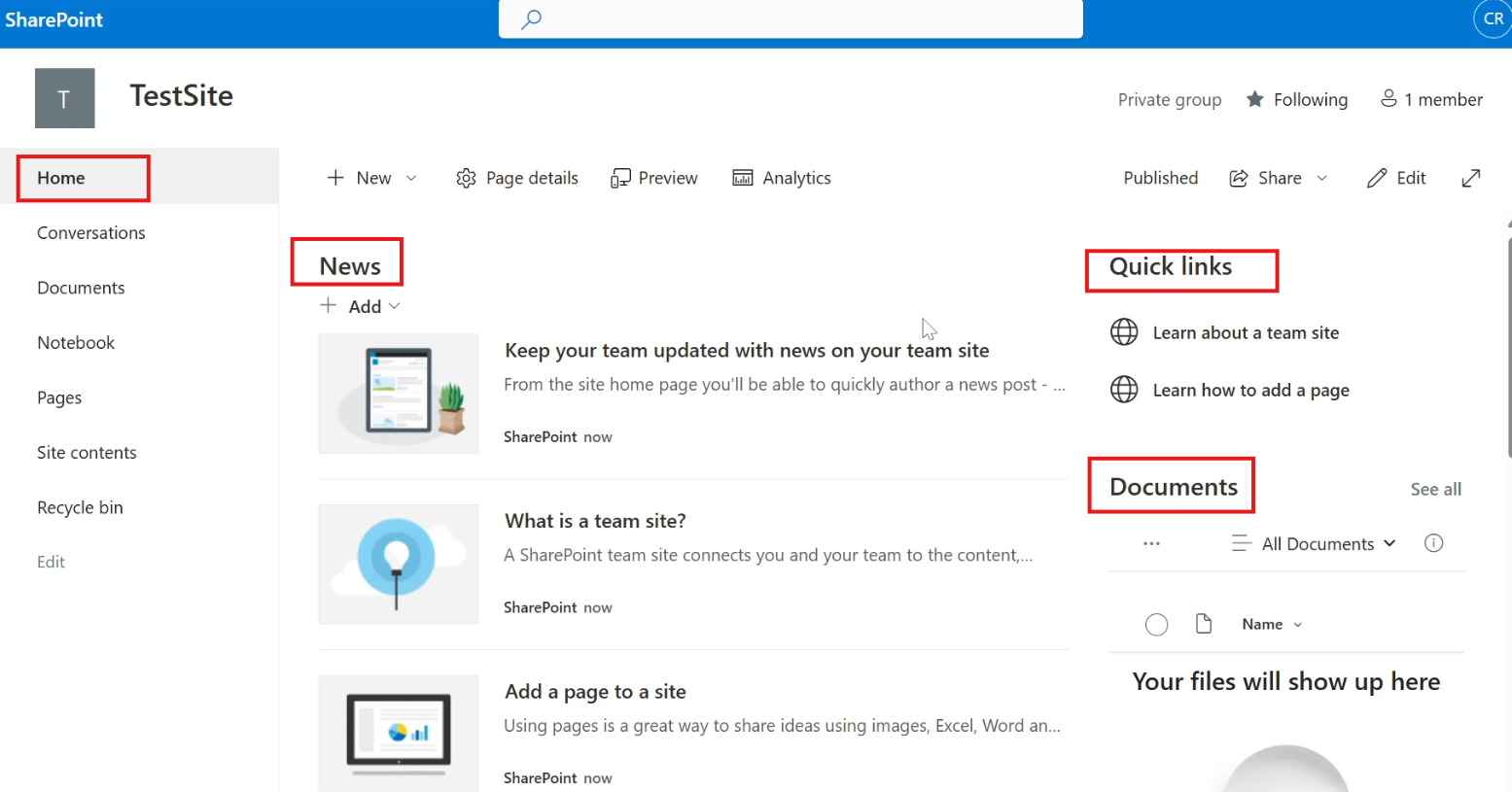
Task: Toggle the select all items circle
Action: pos(1156,625)
